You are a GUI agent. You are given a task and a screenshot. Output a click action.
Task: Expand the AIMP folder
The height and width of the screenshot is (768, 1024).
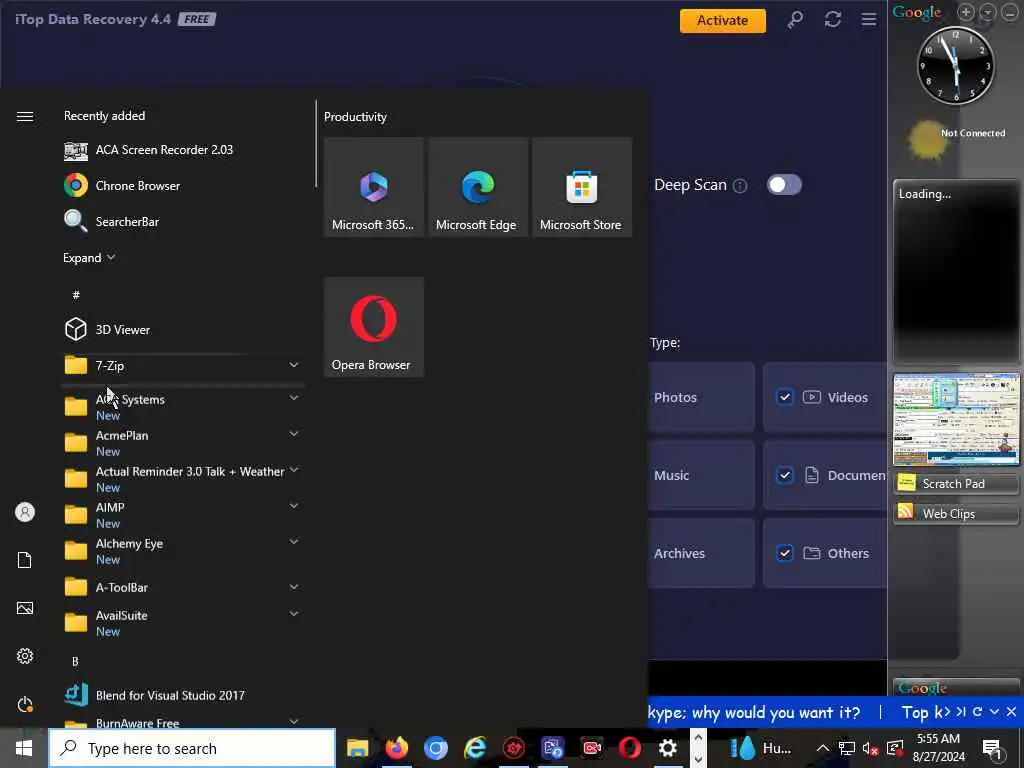pyautogui.click(x=294, y=505)
